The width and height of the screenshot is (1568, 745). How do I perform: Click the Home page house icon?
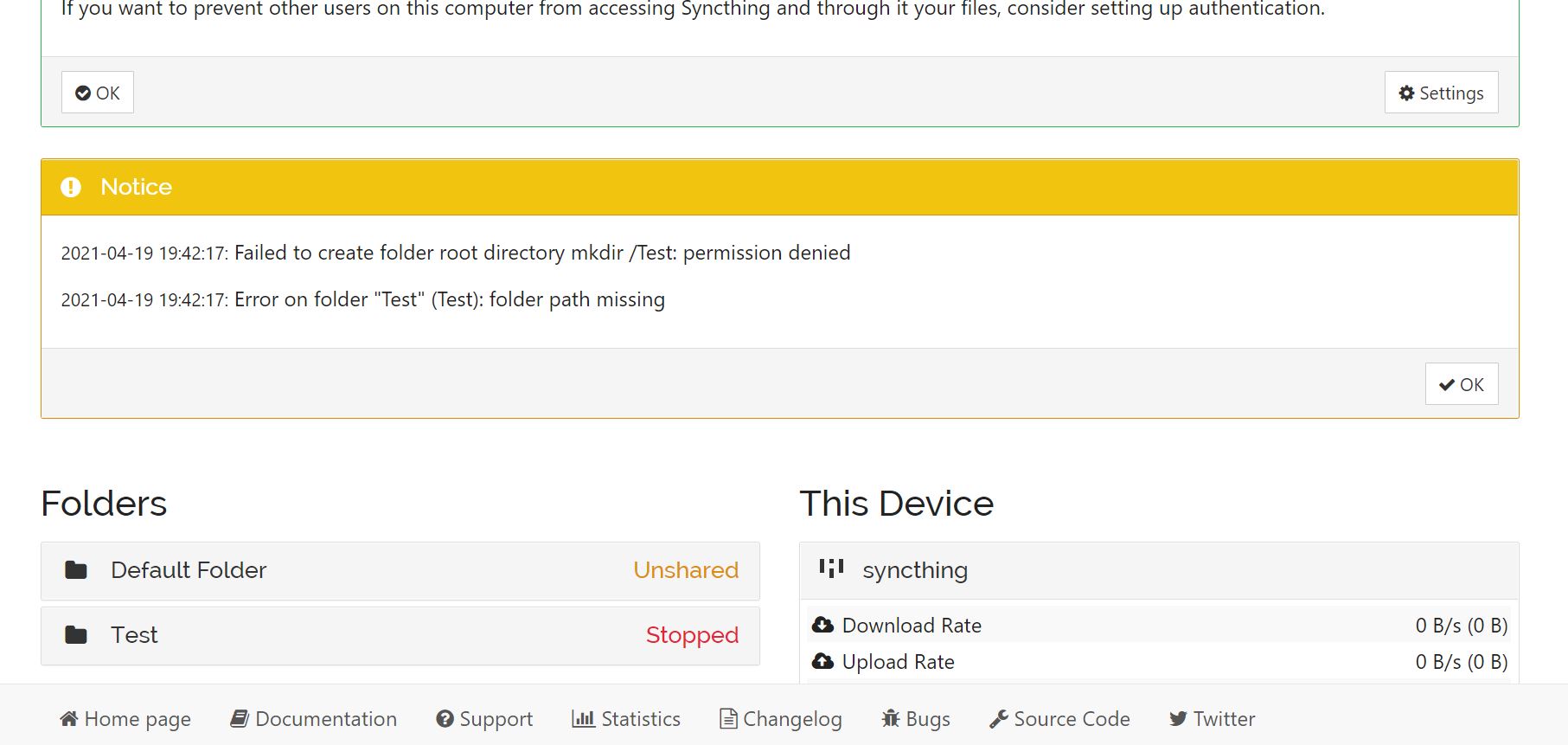coord(69,719)
